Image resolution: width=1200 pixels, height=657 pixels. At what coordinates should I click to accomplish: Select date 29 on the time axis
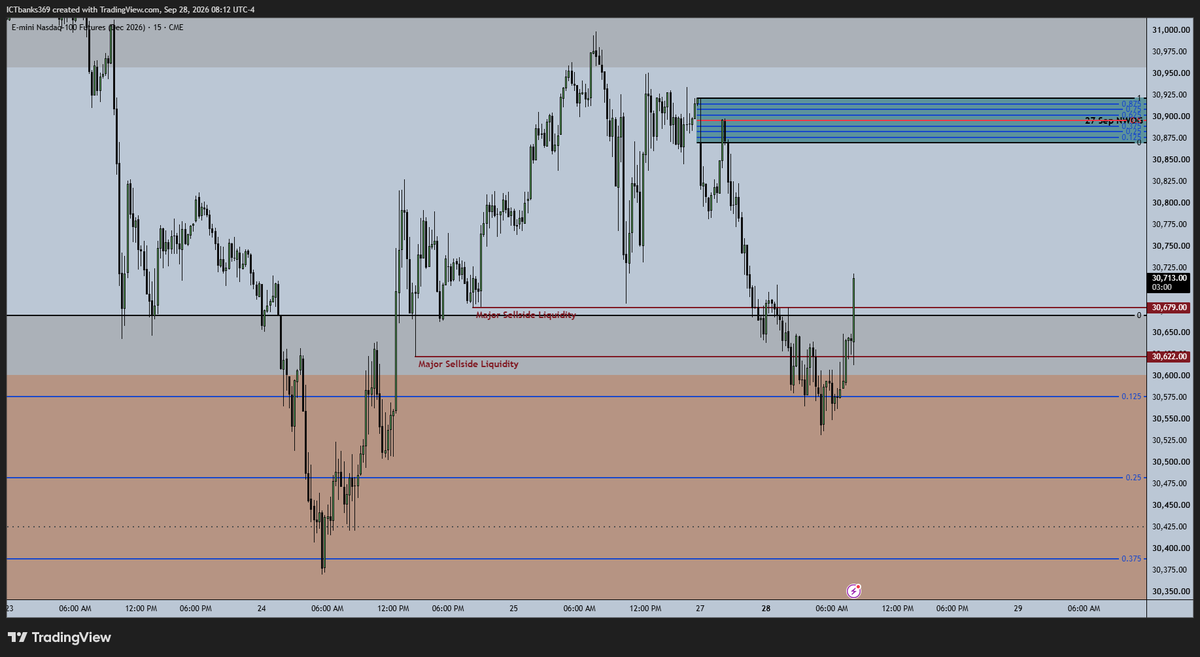(x=1017, y=608)
